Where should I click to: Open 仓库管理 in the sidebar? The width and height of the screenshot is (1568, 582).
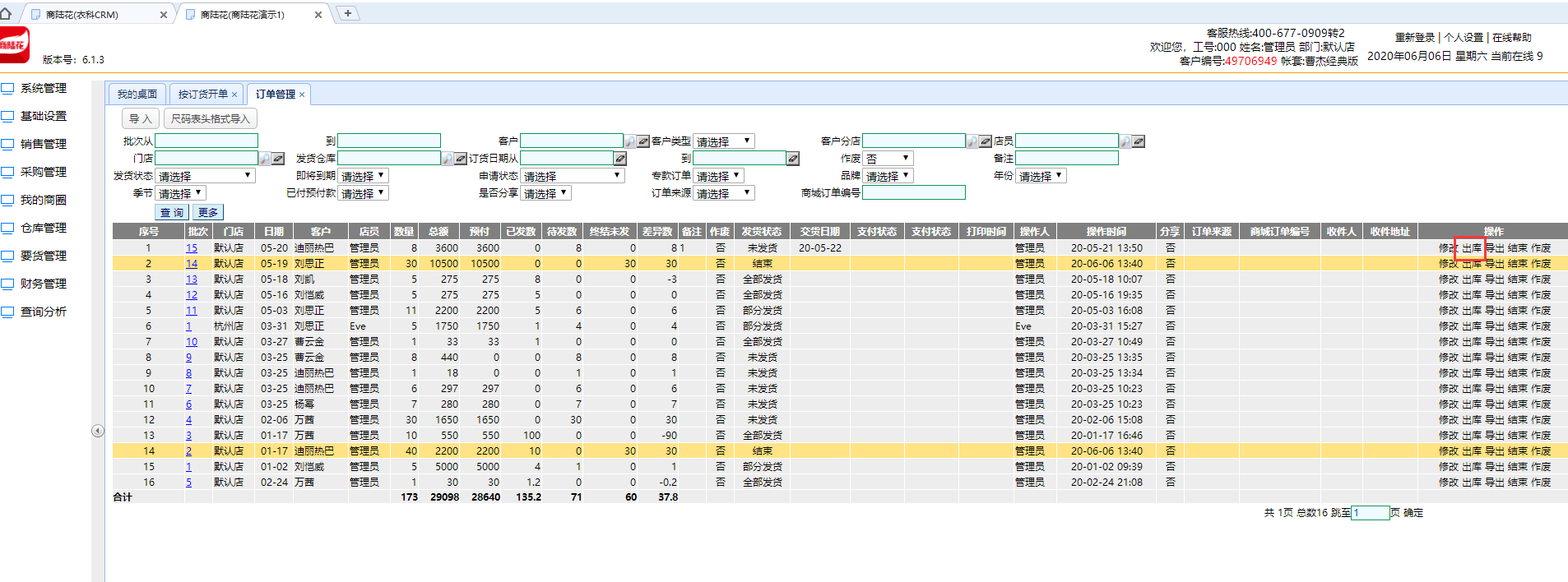tap(44, 228)
